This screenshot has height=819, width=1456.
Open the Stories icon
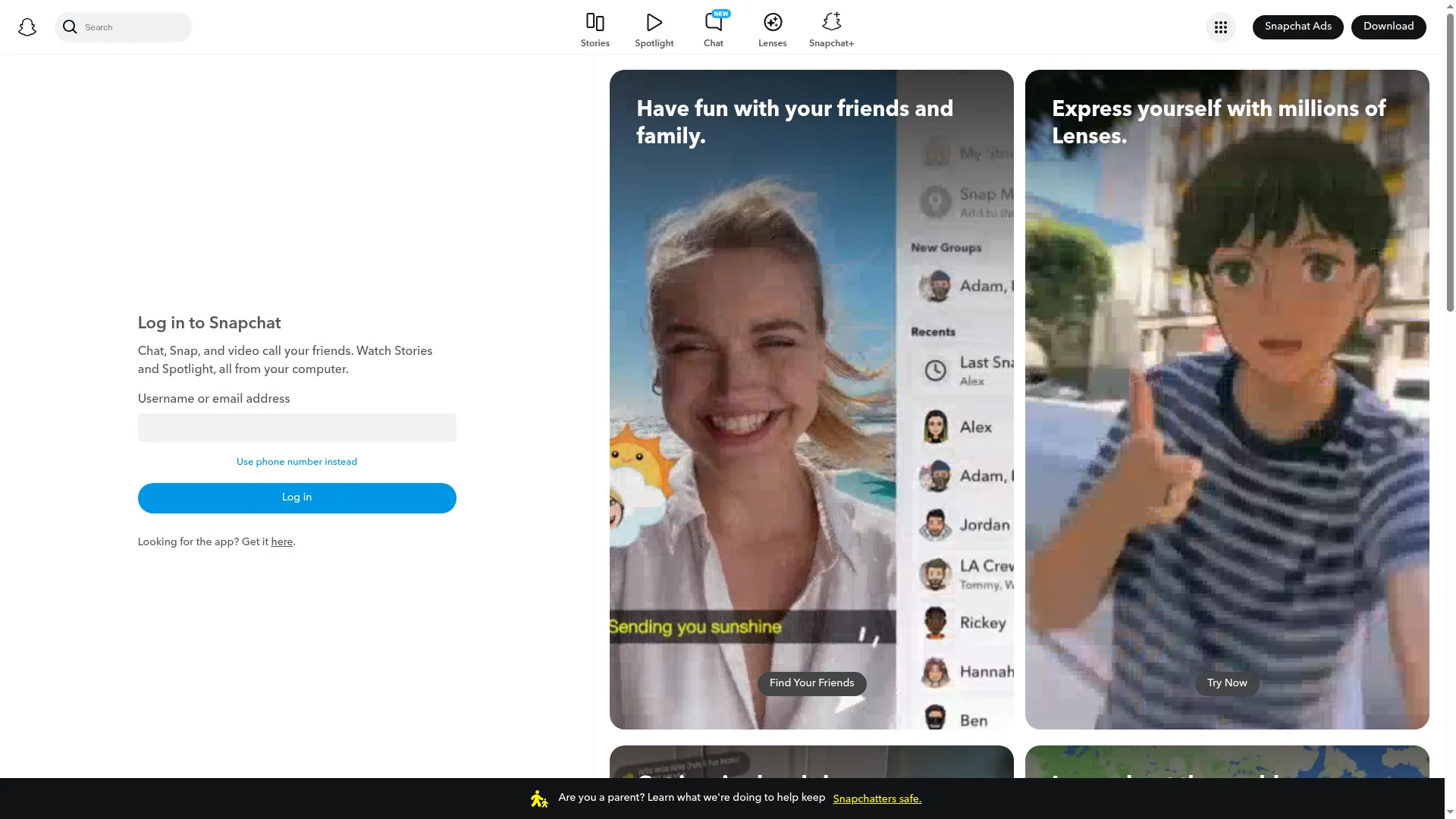coord(595,22)
